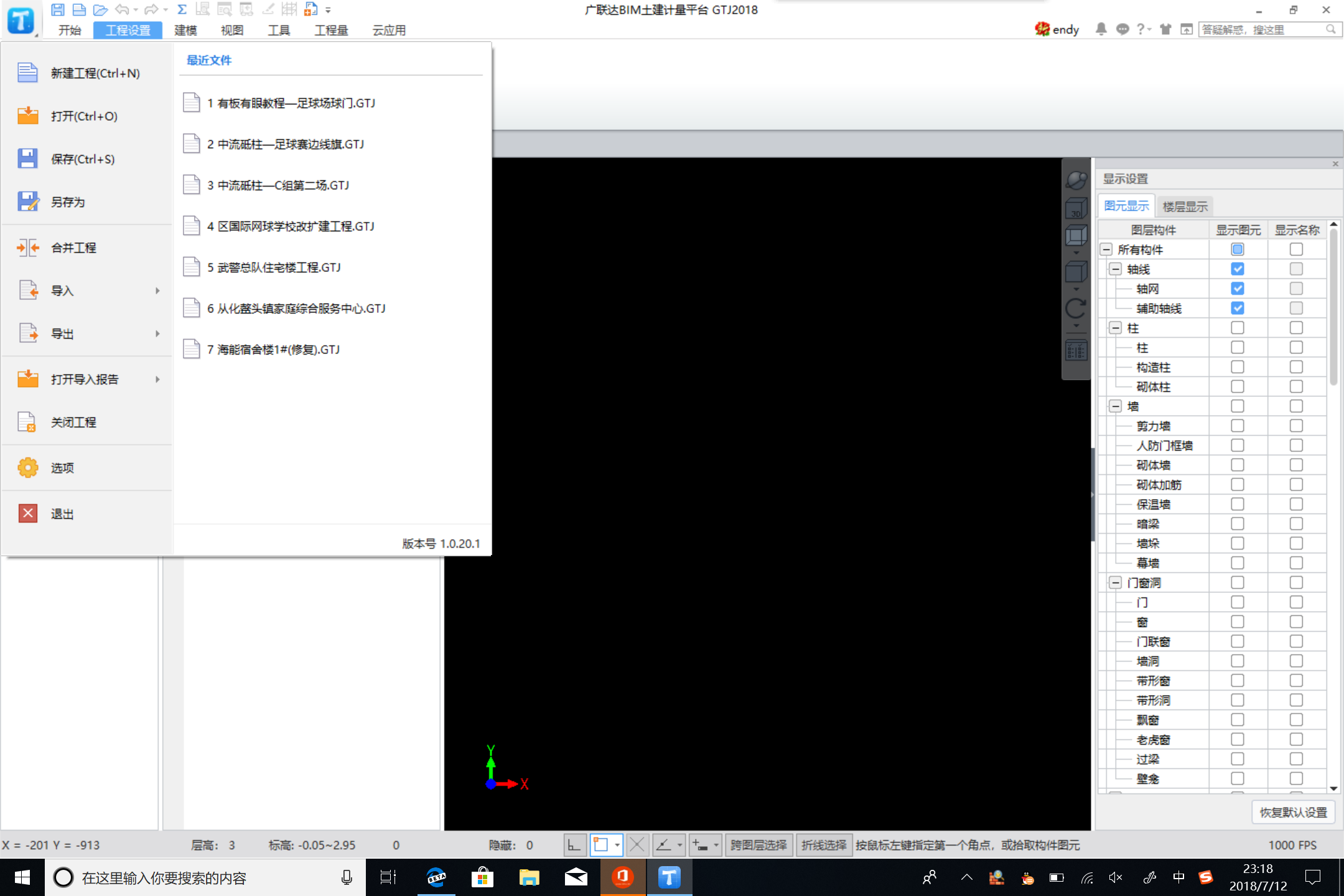Open the 建模 ribbon tab
1344x896 pixels.
(185, 30)
